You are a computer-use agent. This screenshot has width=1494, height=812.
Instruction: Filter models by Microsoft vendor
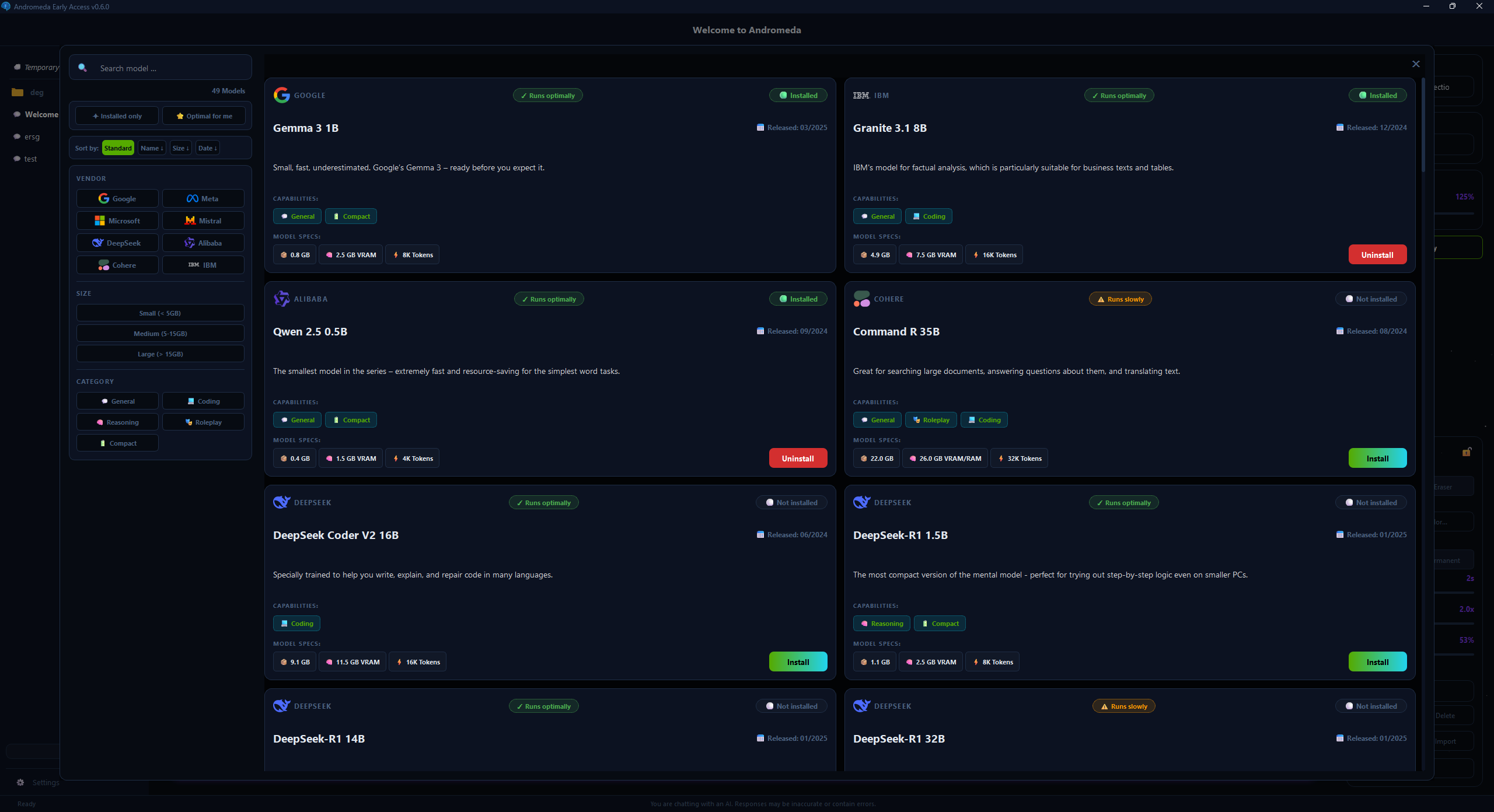[x=117, y=220]
